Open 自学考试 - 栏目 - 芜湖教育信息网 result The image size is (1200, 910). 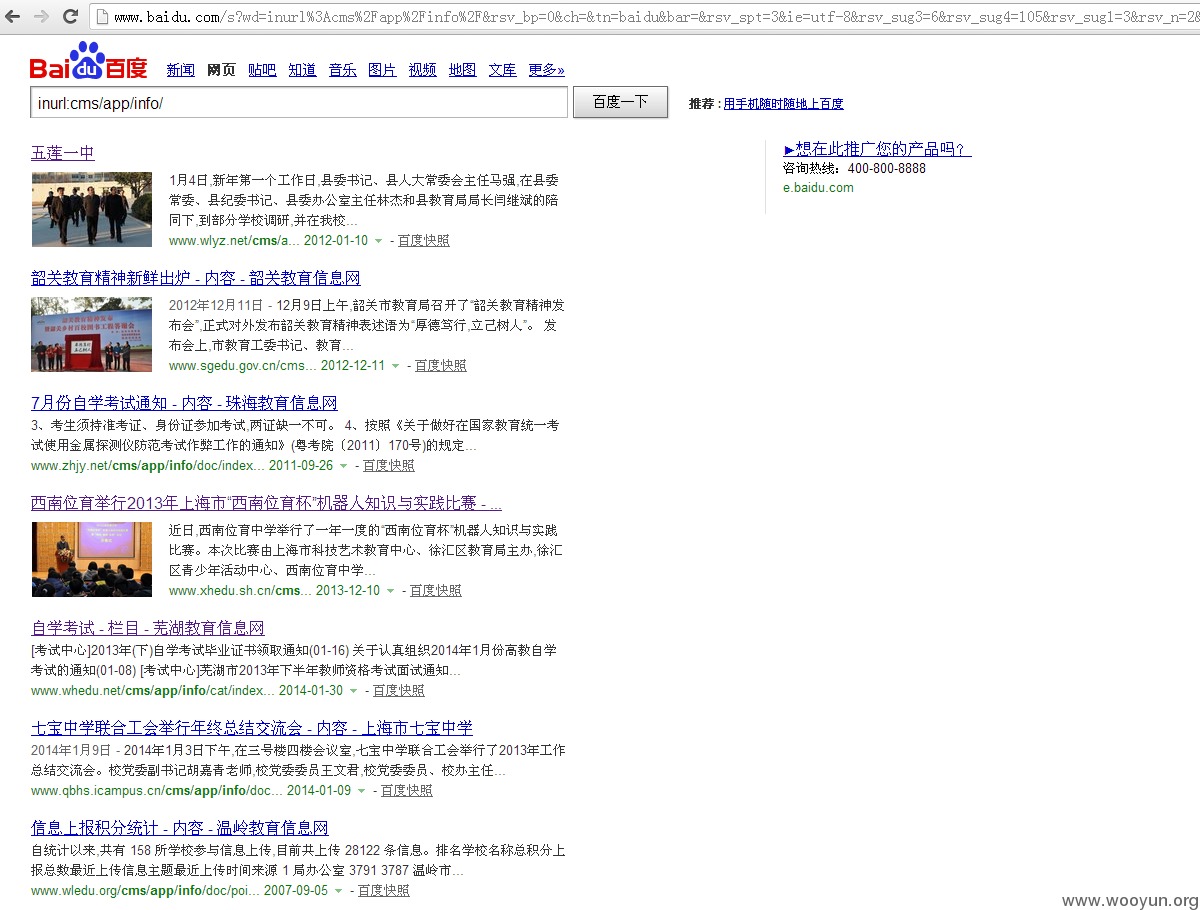coord(148,628)
